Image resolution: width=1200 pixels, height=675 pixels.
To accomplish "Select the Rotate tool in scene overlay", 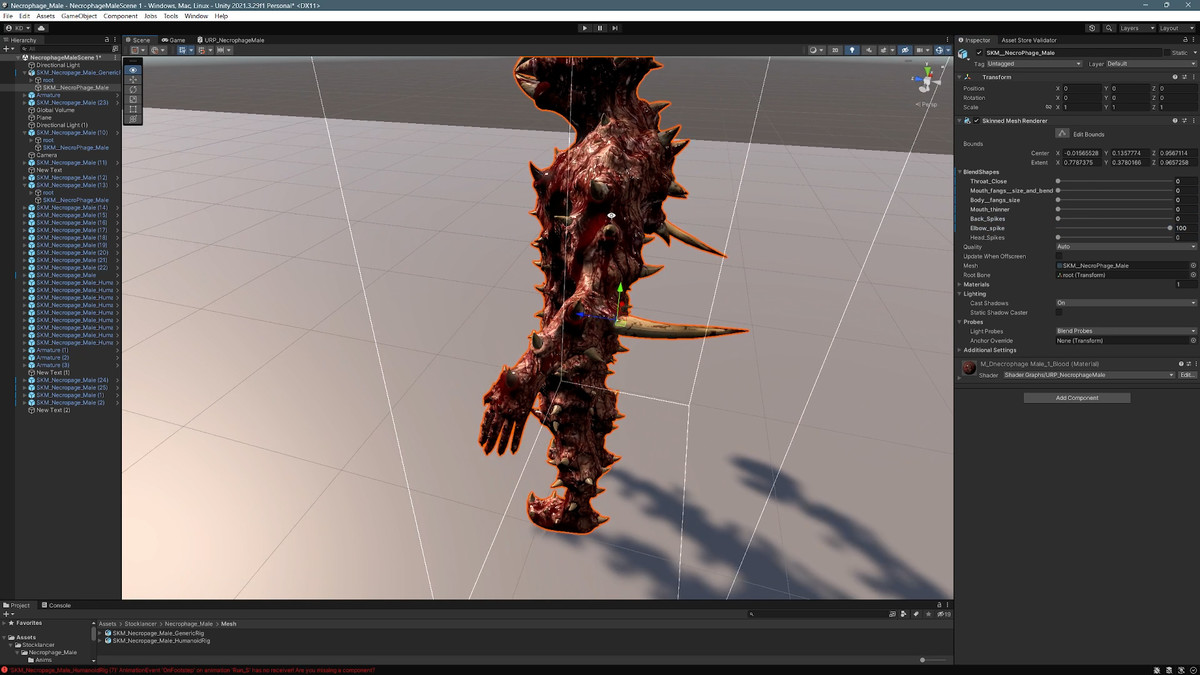I will click(x=133, y=90).
